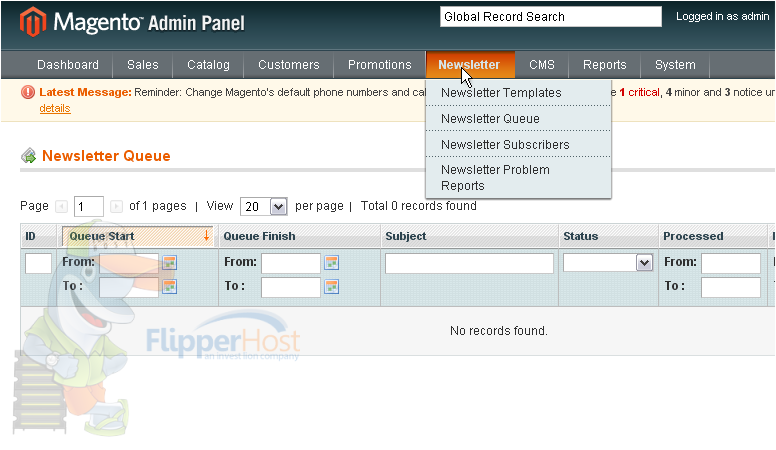The width and height of the screenshot is (776, 450).
Task: Click the Magento logo icon
Action: (x=33, y=22)
